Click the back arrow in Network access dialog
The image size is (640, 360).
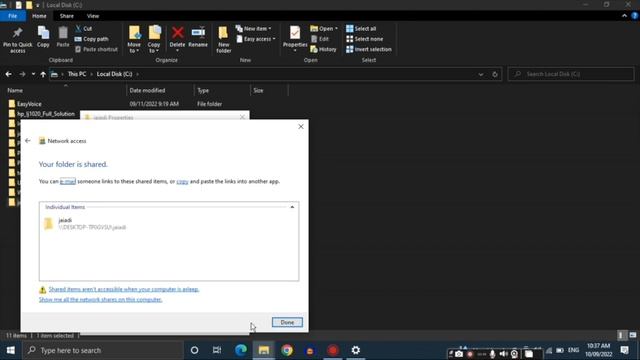tap(28, 141)
